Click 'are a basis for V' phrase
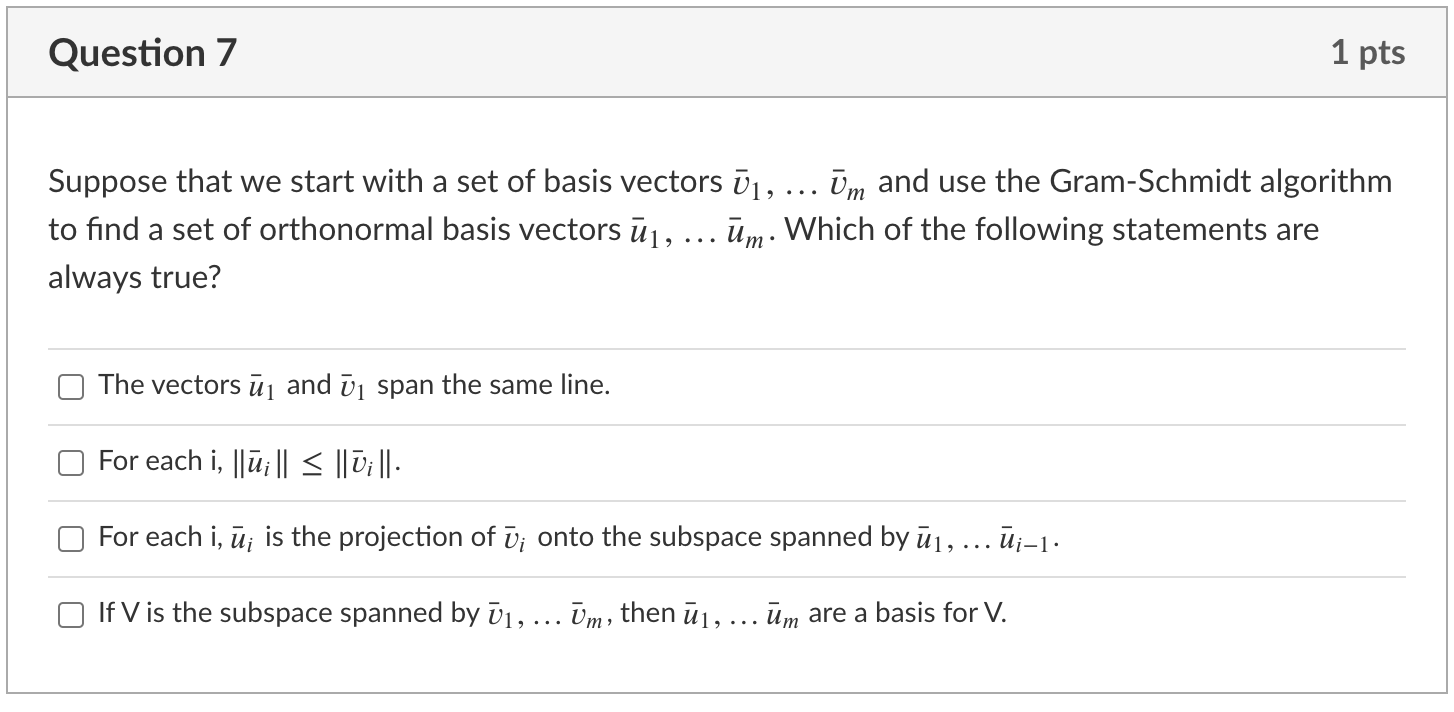 coord(907,612)
